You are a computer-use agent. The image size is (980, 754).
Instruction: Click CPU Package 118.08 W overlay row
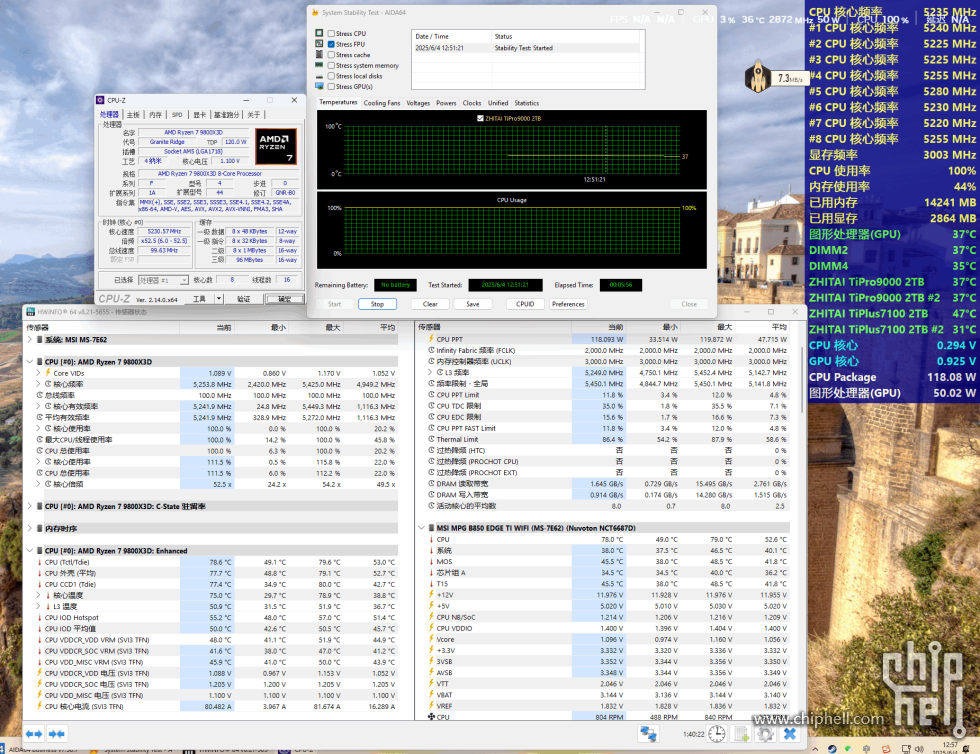pyautogui.click(x=892, y=377)
